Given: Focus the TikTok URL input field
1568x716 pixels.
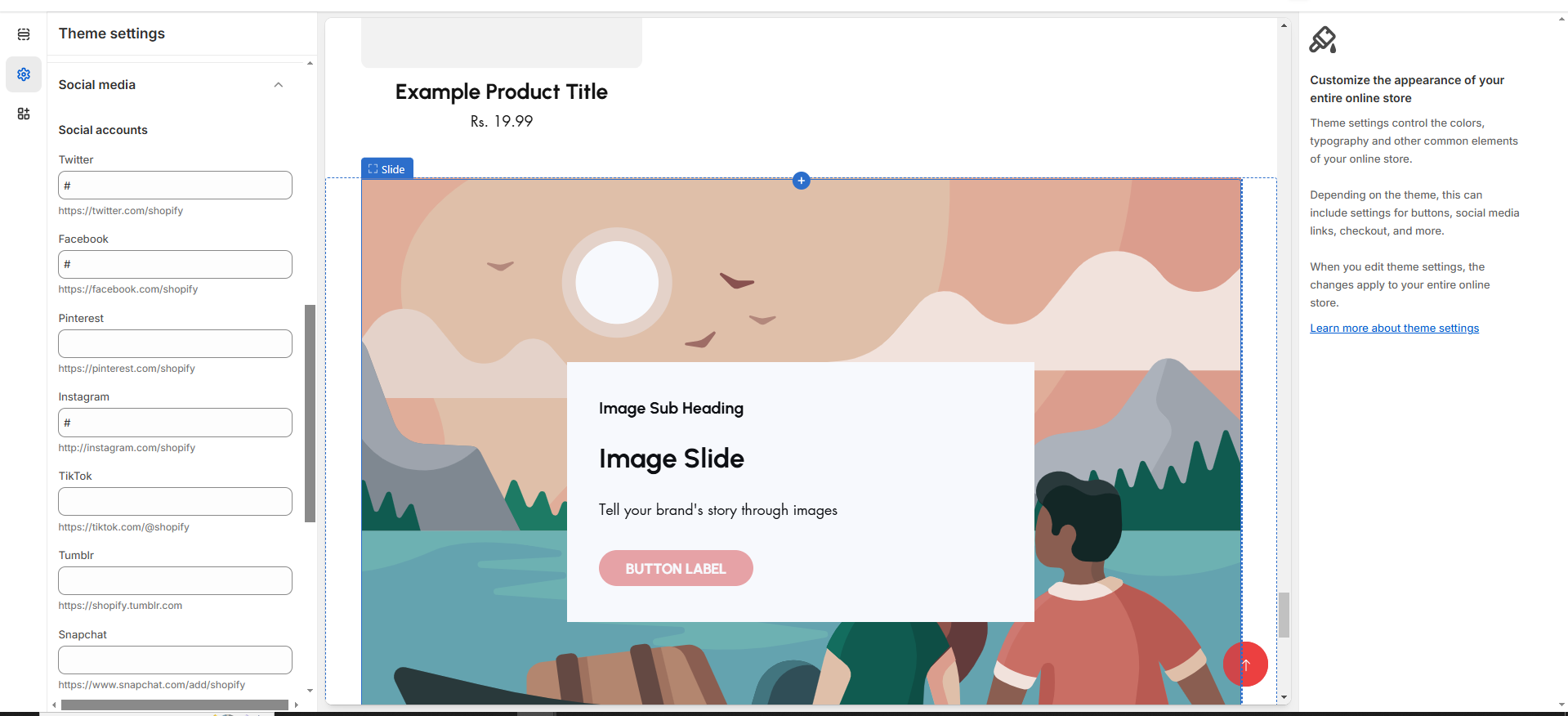Looking at the screenshot, I should tap(175, 502).
